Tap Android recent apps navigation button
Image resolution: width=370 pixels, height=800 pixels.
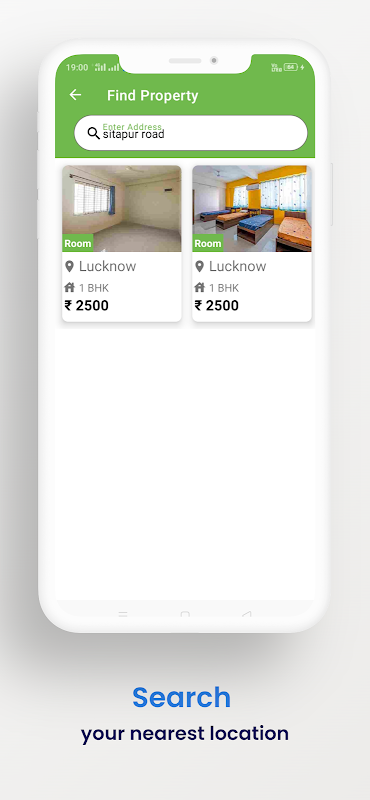pos(123,614)
